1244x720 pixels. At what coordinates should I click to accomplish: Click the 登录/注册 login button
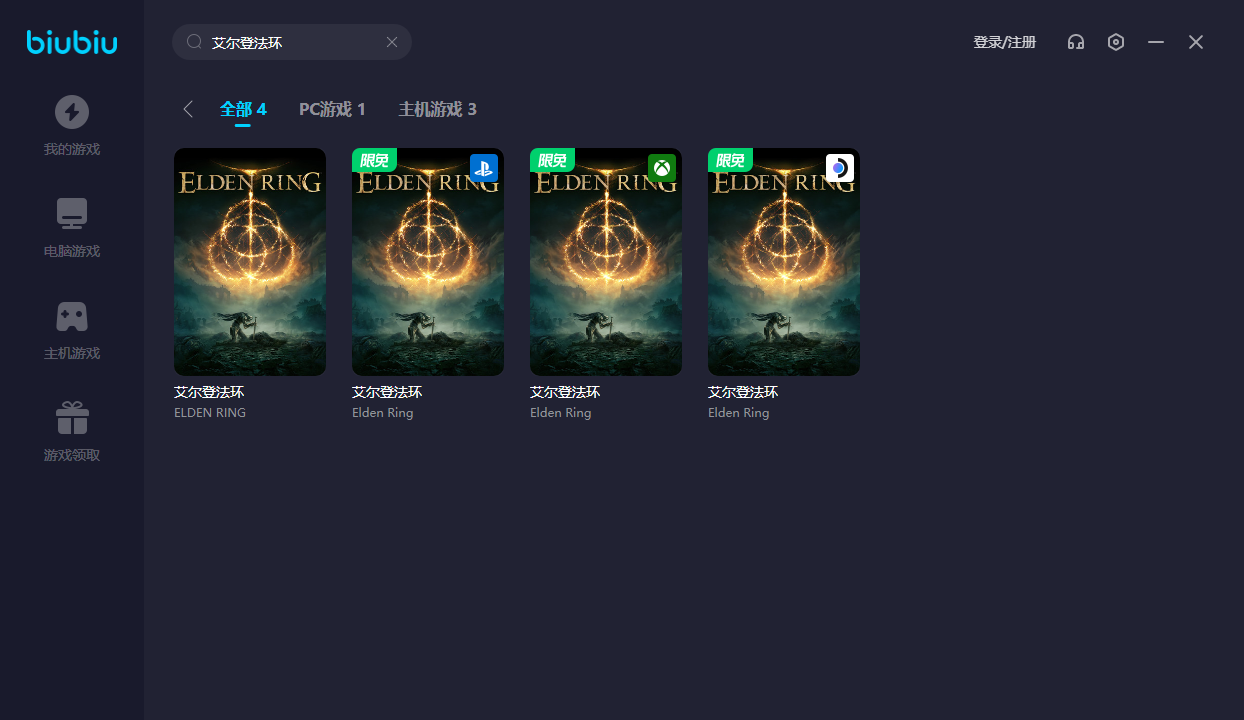[x=1004, y=42]
